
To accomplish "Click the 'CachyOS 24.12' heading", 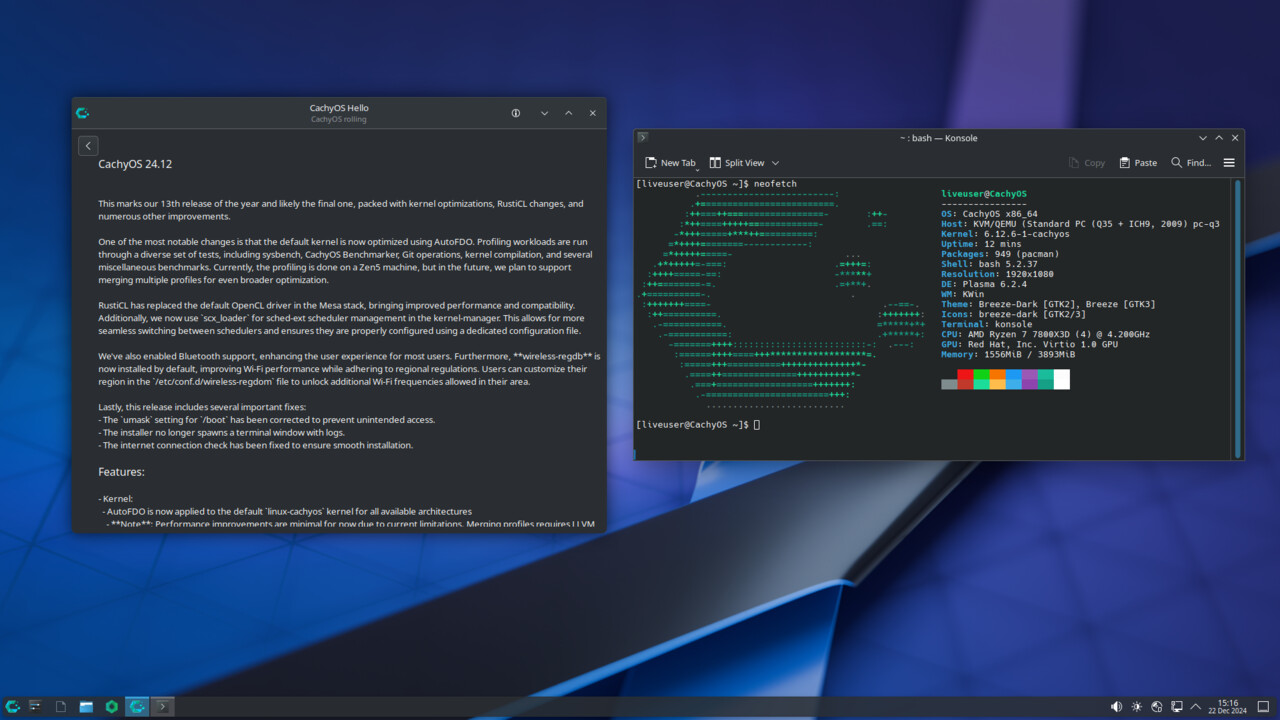I will pos(135,164).
